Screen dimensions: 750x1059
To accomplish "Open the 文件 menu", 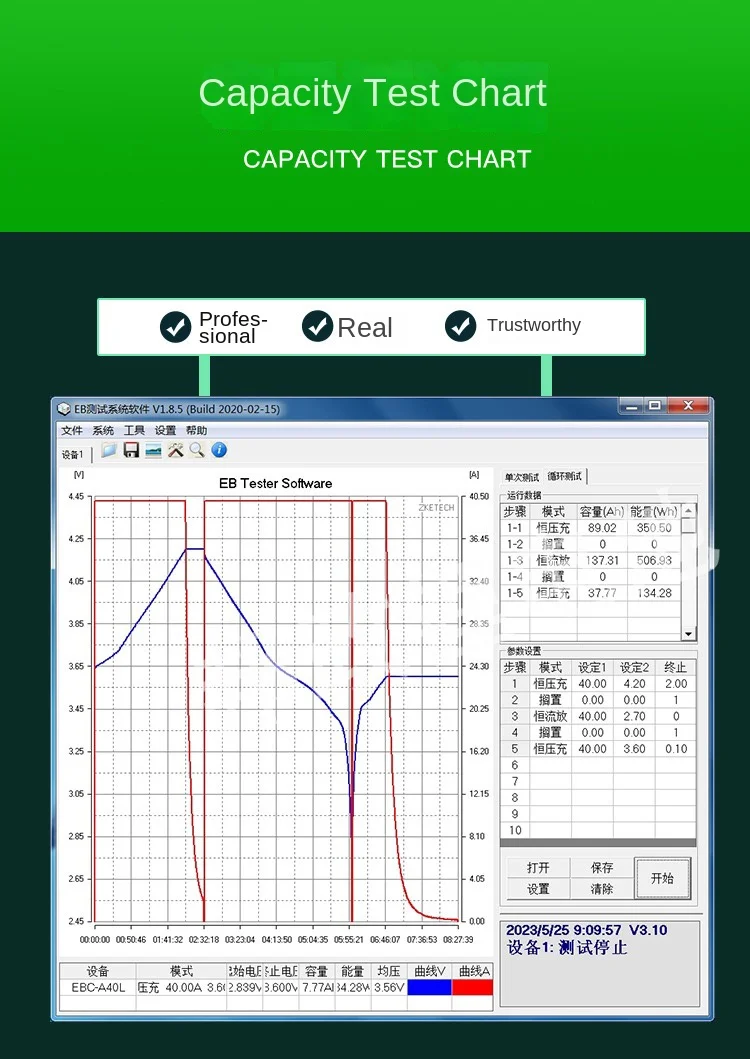I will pyautogui.click(x=72, y=431).
